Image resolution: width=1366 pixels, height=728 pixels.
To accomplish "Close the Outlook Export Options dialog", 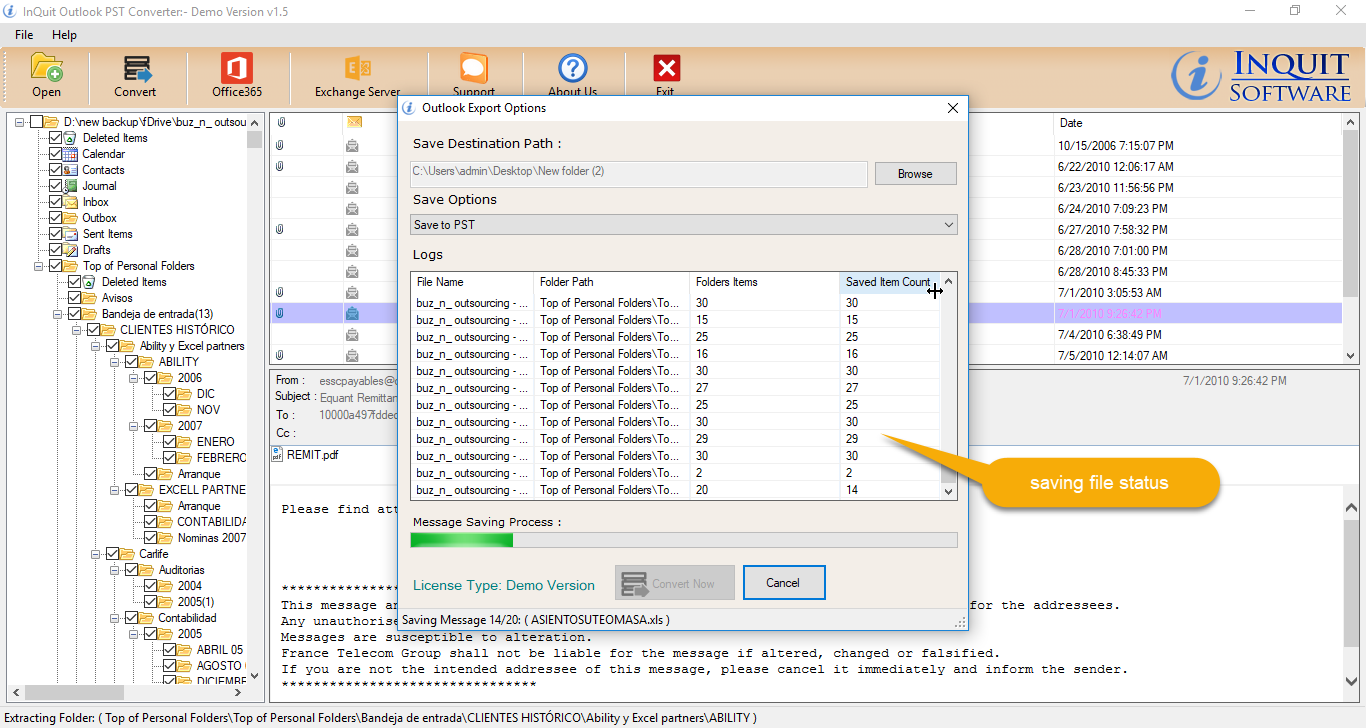I will [951, 108].
